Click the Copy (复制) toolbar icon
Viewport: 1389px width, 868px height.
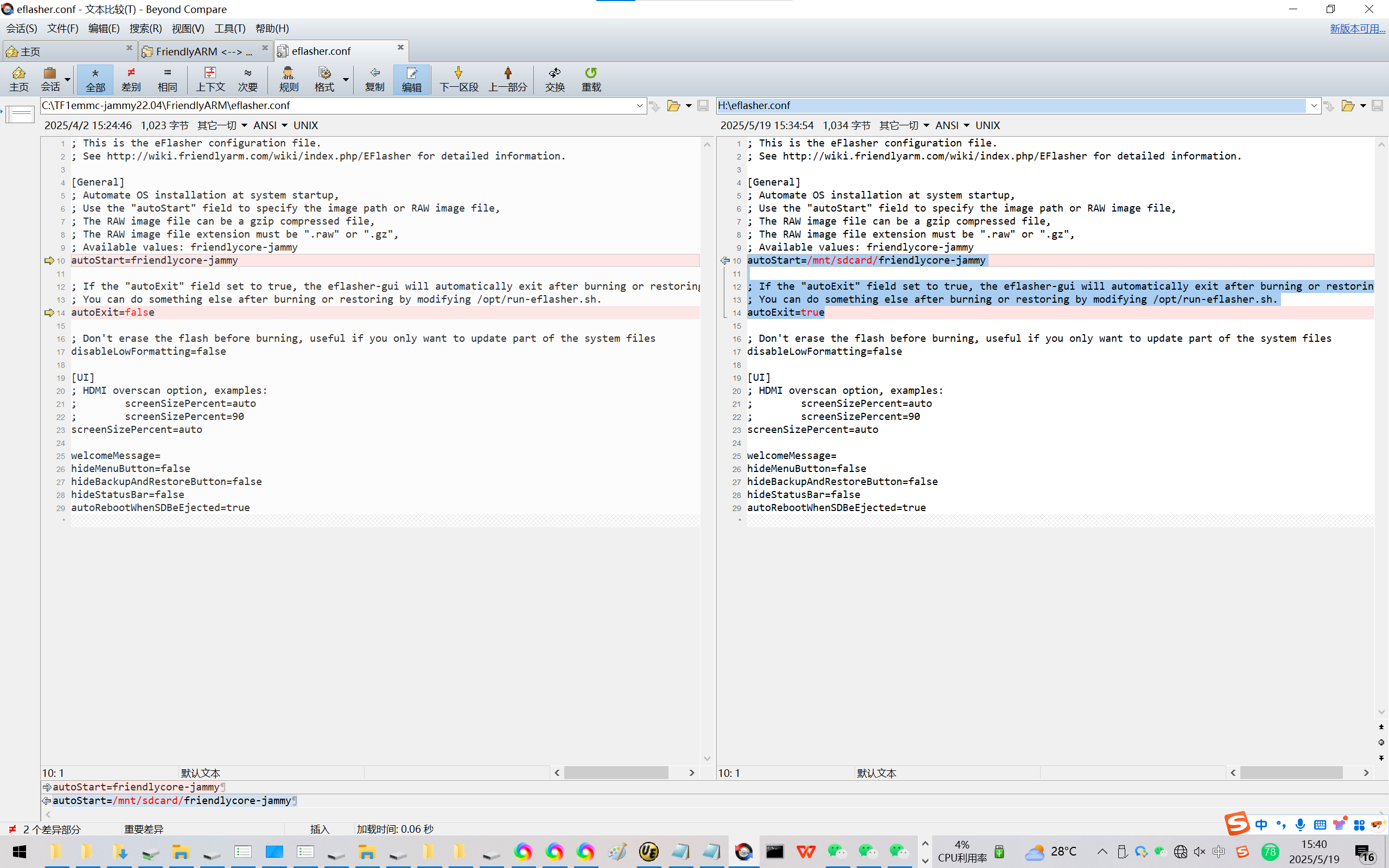click(374, 79)
